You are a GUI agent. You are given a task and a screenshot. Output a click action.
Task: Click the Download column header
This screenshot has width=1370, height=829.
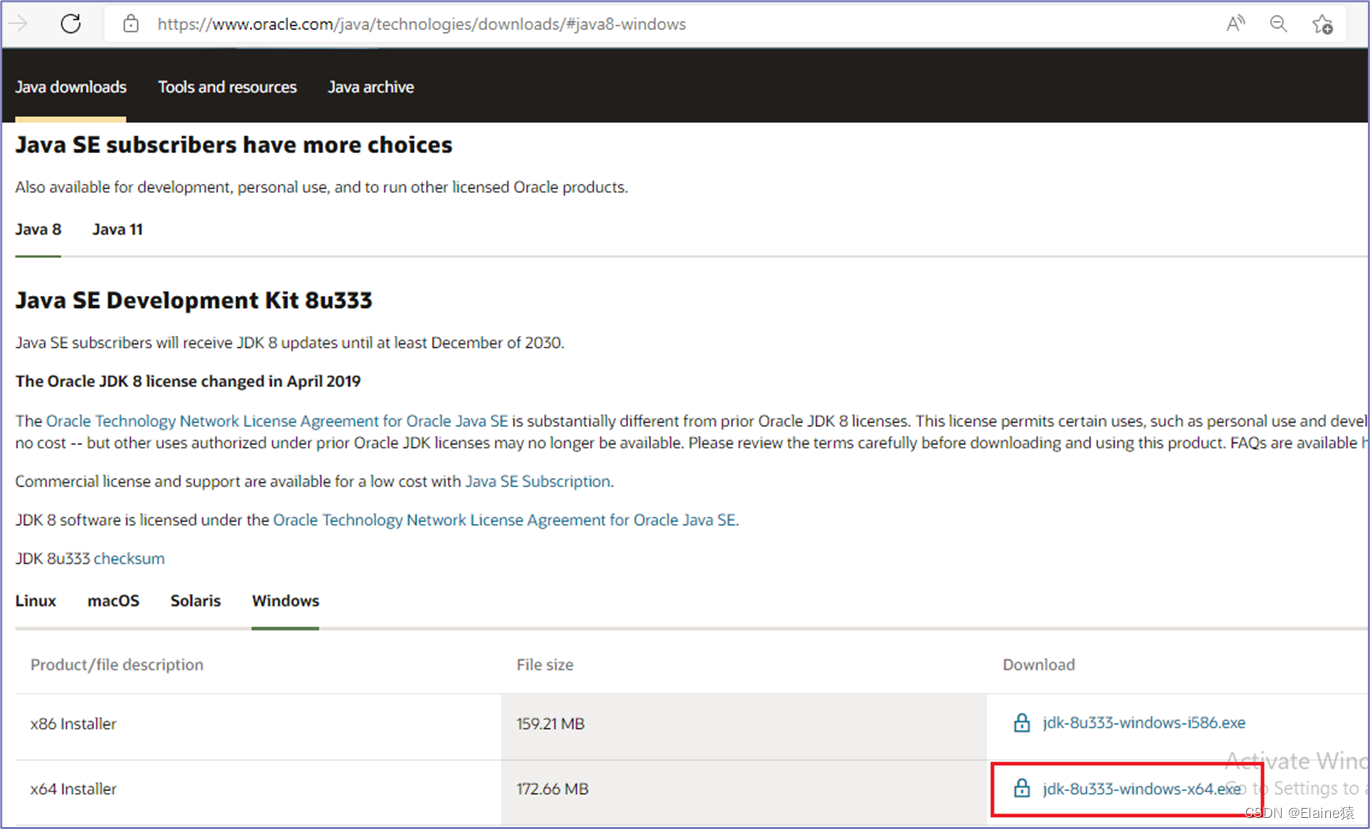pos(1039,665)
